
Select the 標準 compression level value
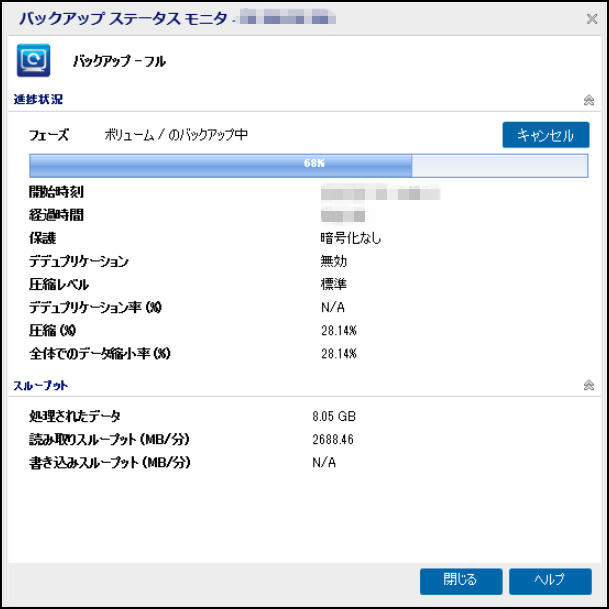coord(334,284)
